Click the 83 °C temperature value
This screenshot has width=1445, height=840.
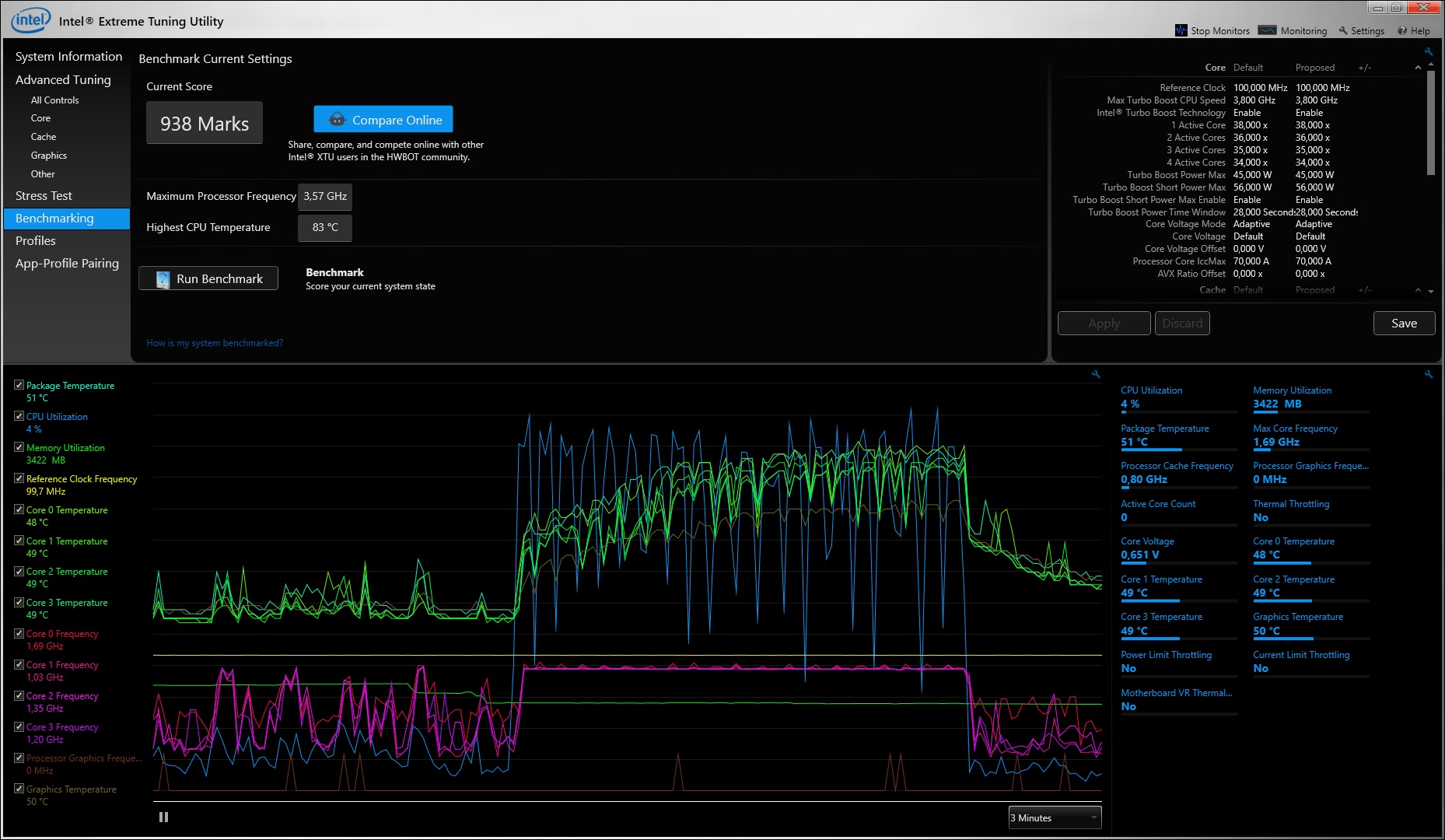(x=325, y=228)
